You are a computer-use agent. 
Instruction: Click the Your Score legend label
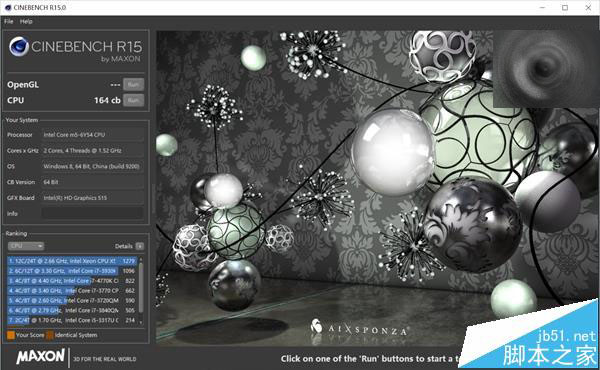pyautogui.click(x=30, y=335)
